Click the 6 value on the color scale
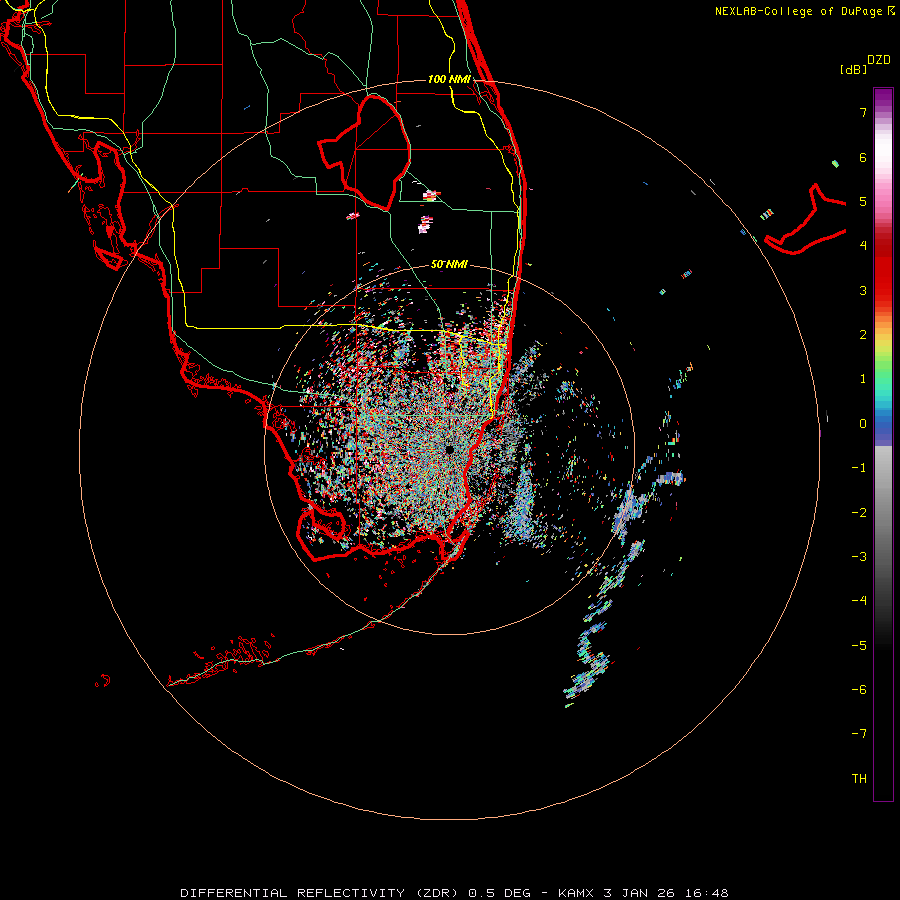The image size is (900, 900). (863, 157)
